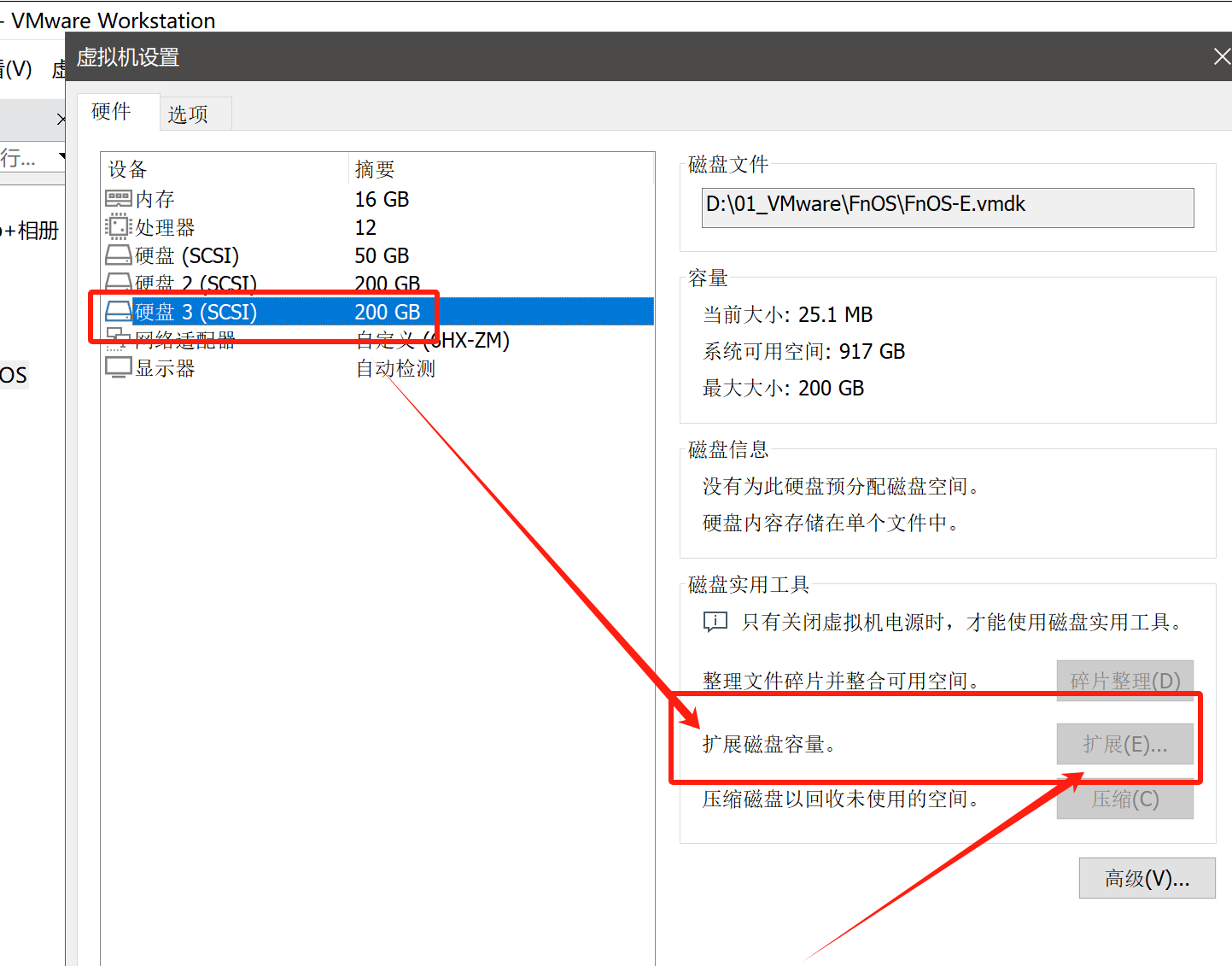
Task: Click the 扩展磁盘容量 label
Action: 769,744
